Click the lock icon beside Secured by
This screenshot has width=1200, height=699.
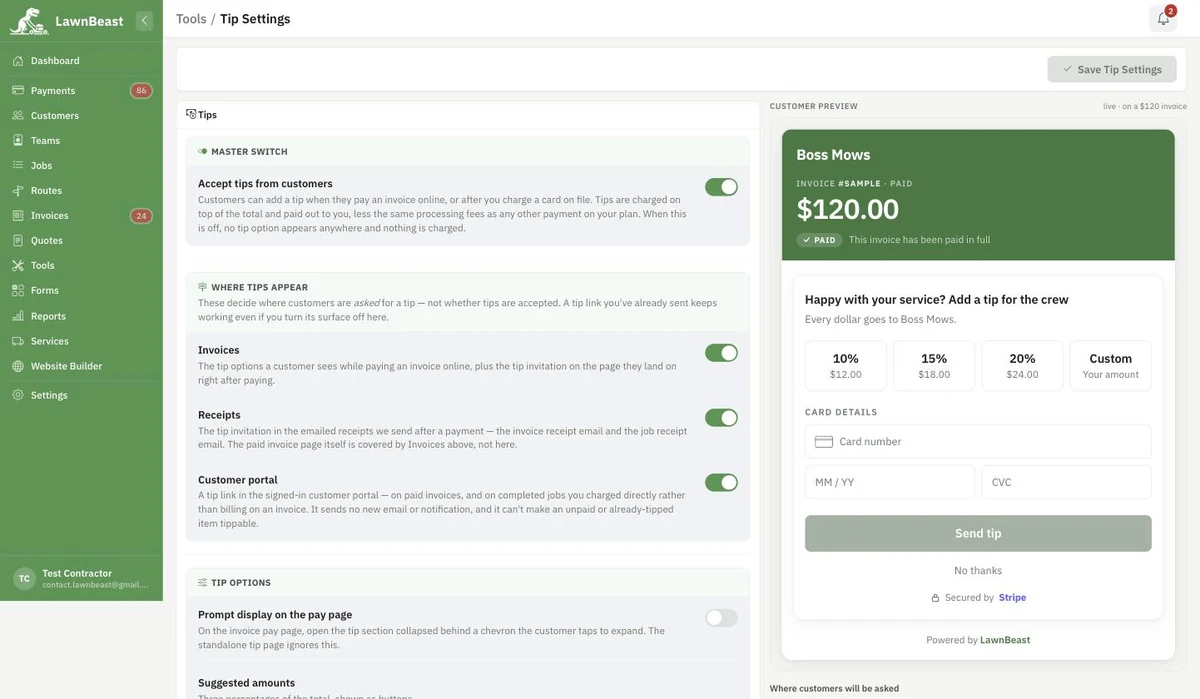[936, 598]
